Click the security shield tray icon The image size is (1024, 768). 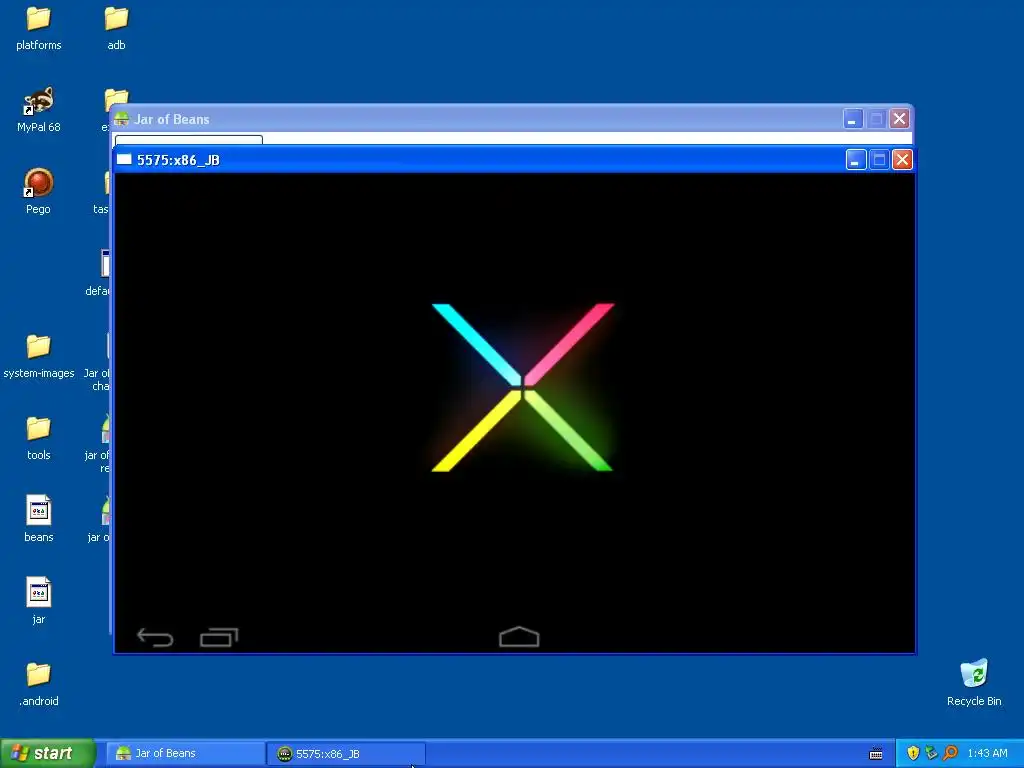[x=913, y=753]
